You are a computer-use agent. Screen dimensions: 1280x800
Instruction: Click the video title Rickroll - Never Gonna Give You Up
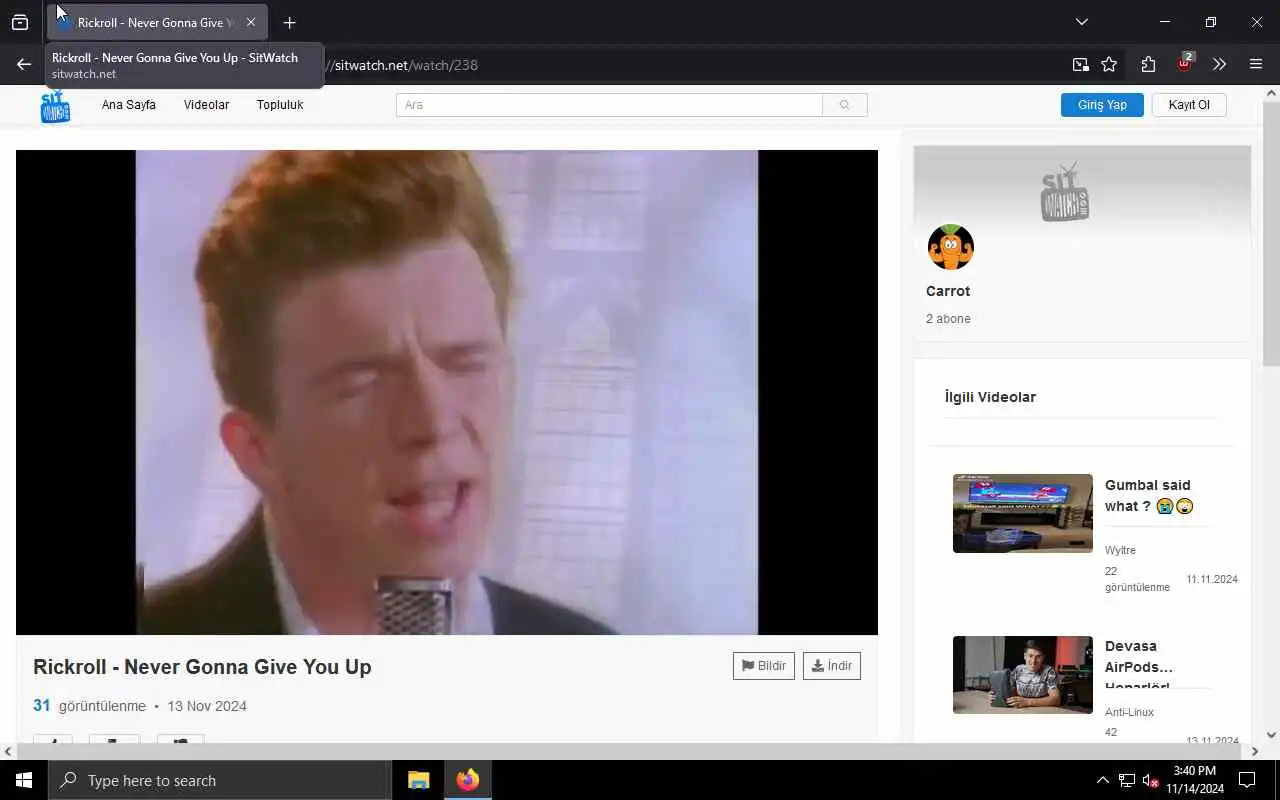point(202,667)
